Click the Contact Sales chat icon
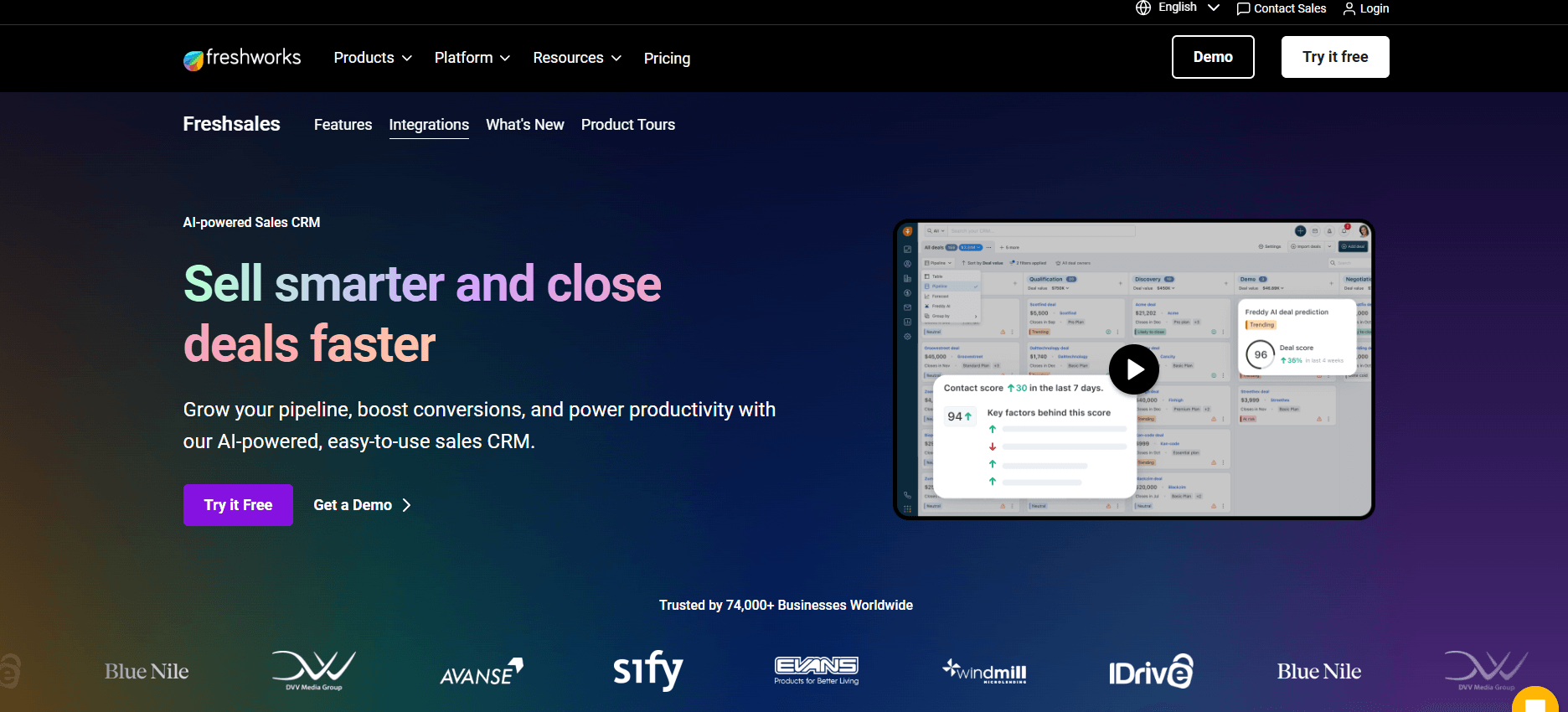 1243,8
